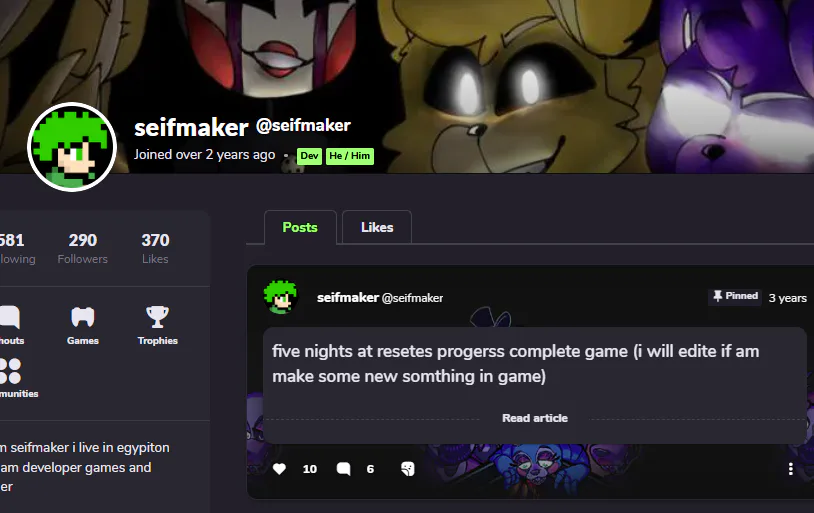
Task: Like the pinned post with heart icon
Action: click(x=279, y=469)
